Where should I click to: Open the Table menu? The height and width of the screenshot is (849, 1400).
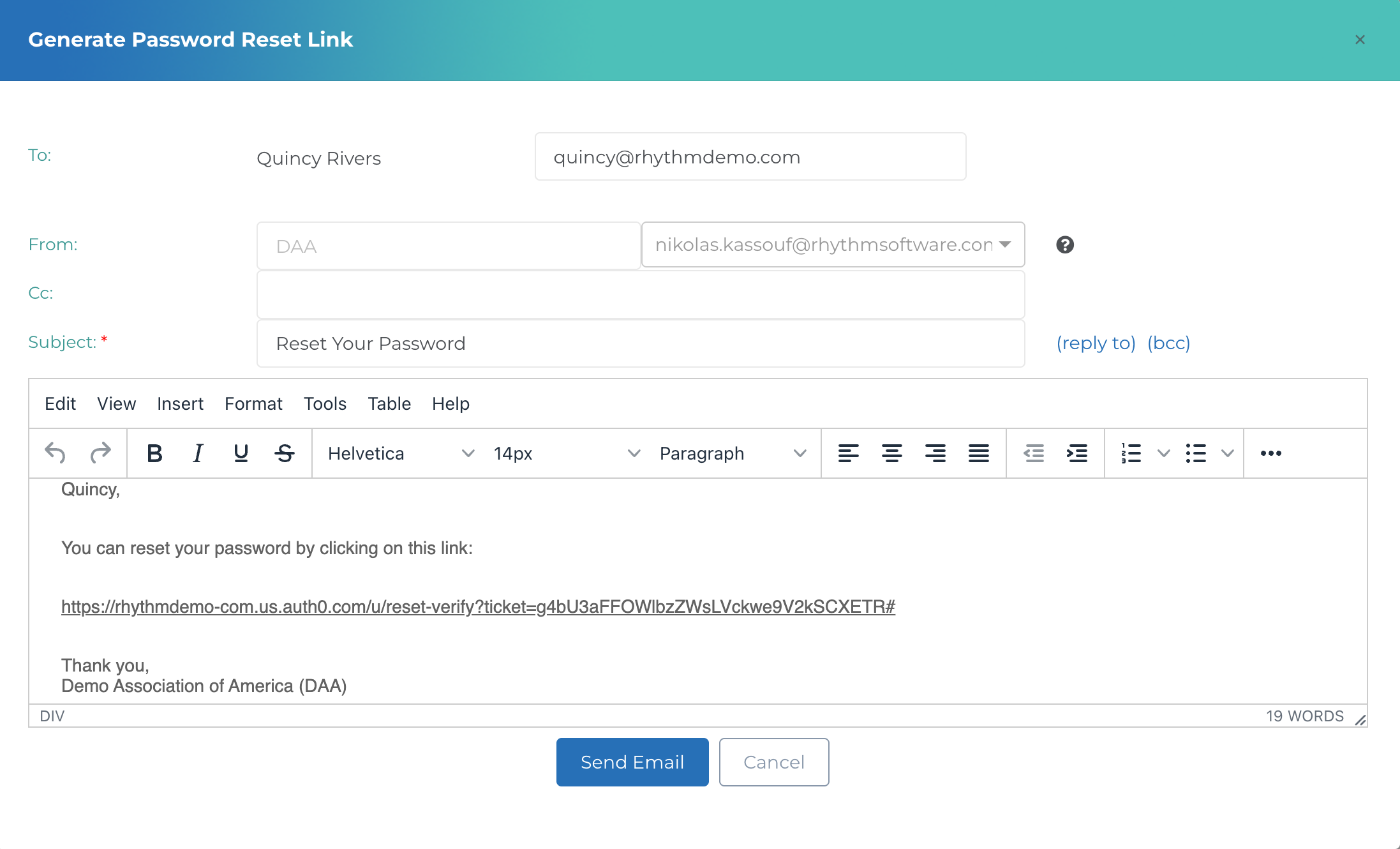(x=389, y=403)
